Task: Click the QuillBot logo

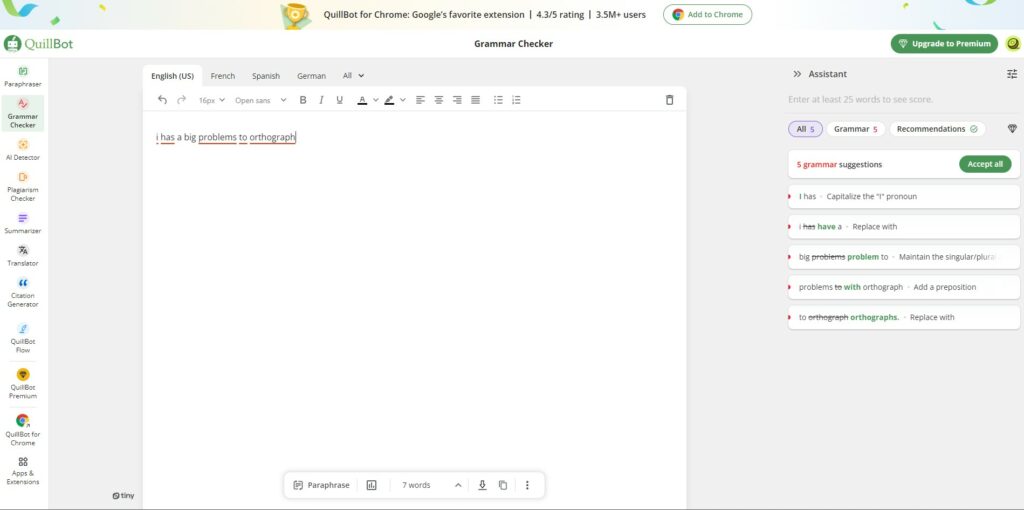Action: (x=39, y=44)
